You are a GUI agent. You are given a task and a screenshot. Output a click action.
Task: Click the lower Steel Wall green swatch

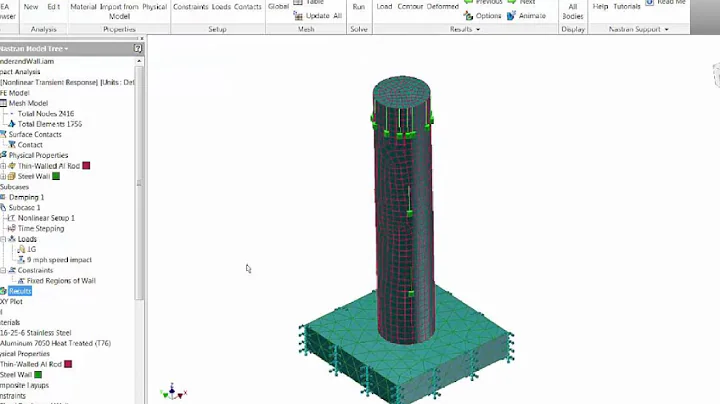coord(38,375)
